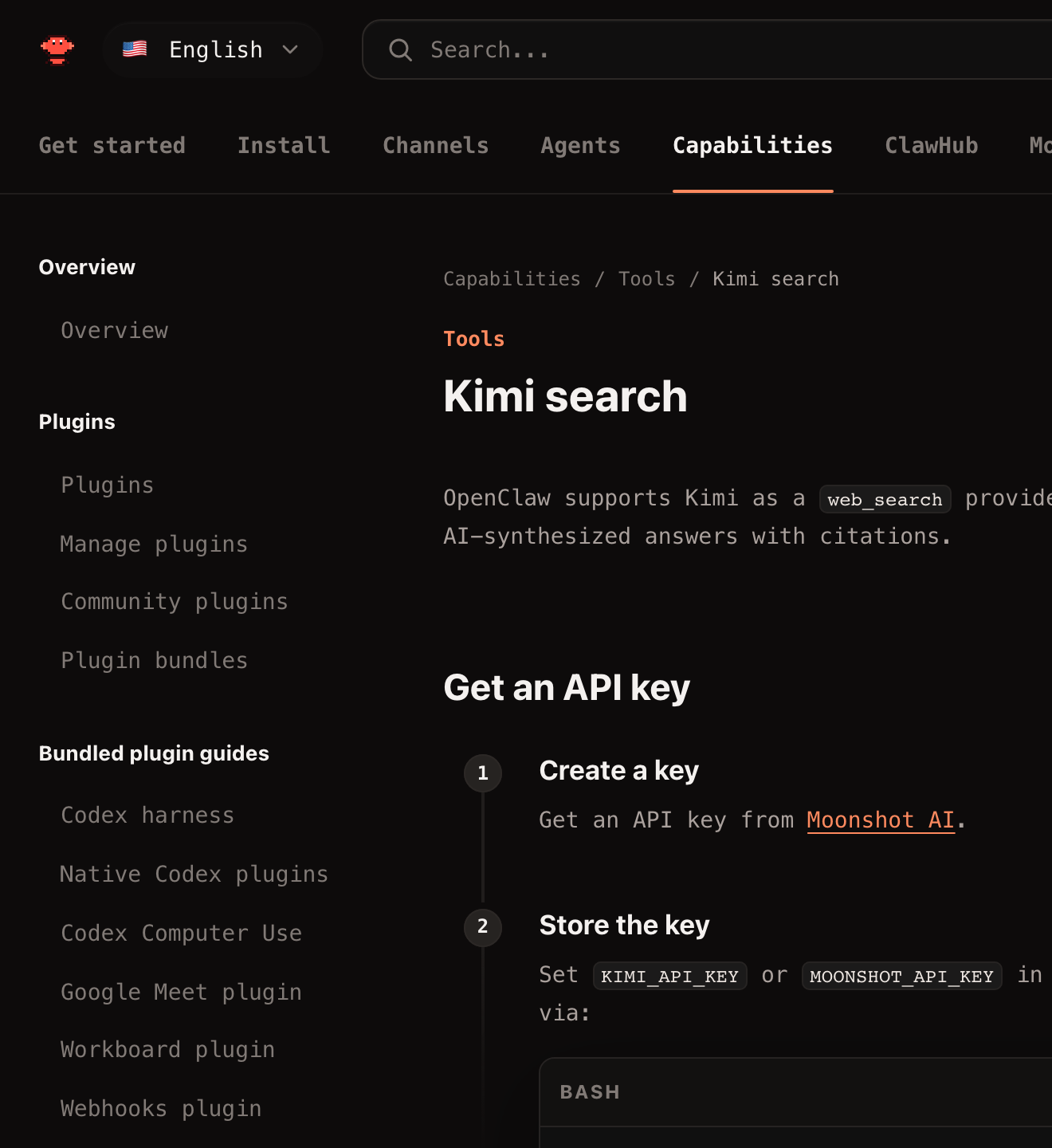Image resolution: width=1052 pixels, height=1148 pixels.
Task: Open the ClawHub tab
Action: coord(932,145)
